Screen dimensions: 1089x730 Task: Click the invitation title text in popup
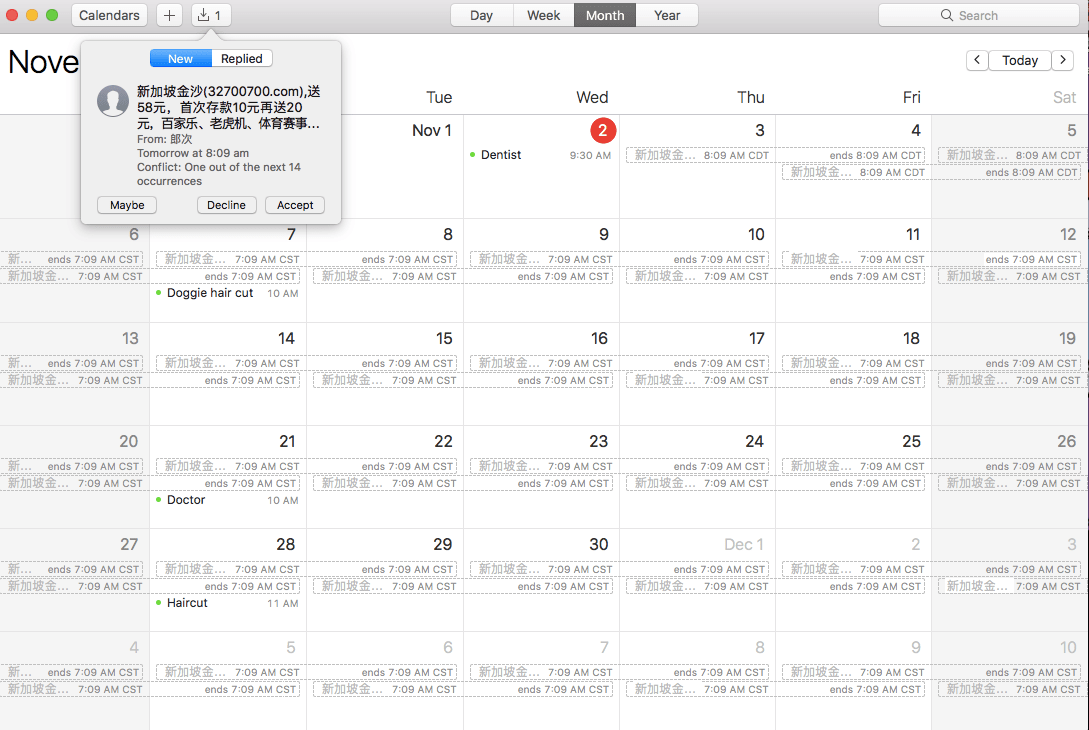coord(228,107)
